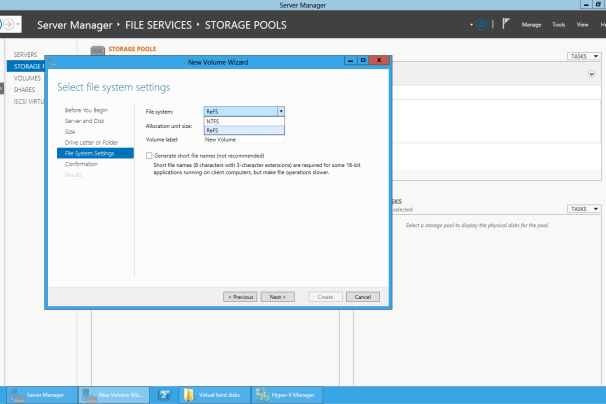Enable Generate short file names checkbox
This screenshot has height=404, width=606.
[x=149, y=155]
